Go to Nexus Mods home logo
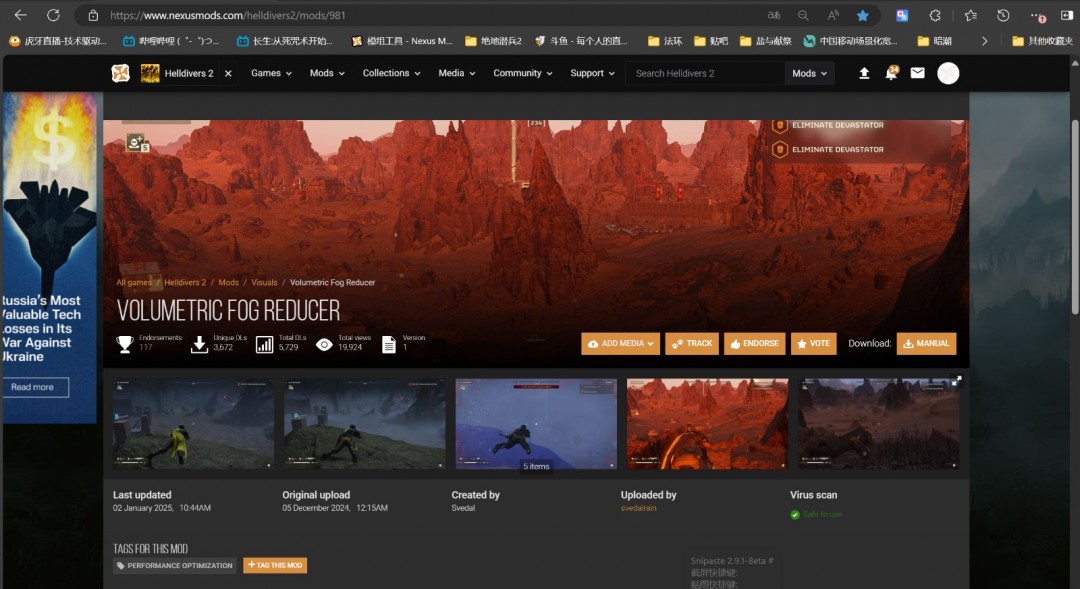This screenshot has height=589, width=1080. [121, 73]
